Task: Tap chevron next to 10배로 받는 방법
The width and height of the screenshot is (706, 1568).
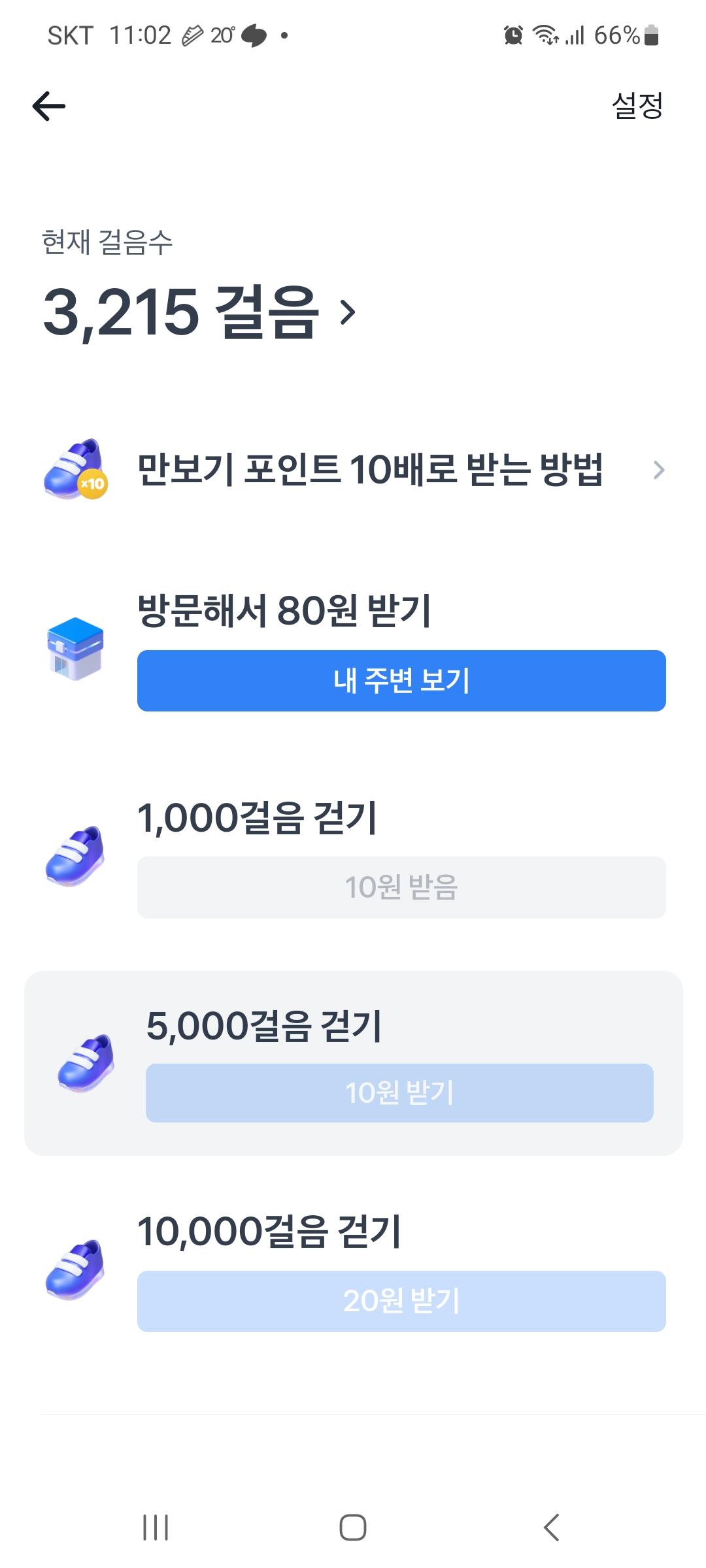Action: (659, 470)
